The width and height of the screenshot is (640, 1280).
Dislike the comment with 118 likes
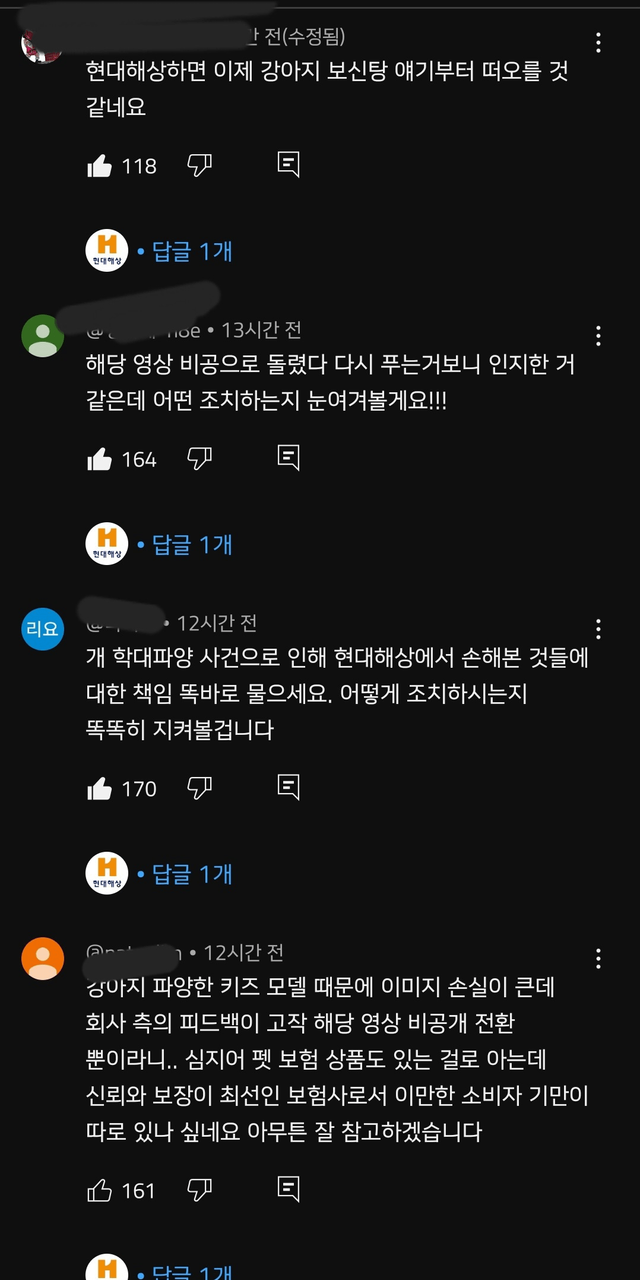coord(200,166)
